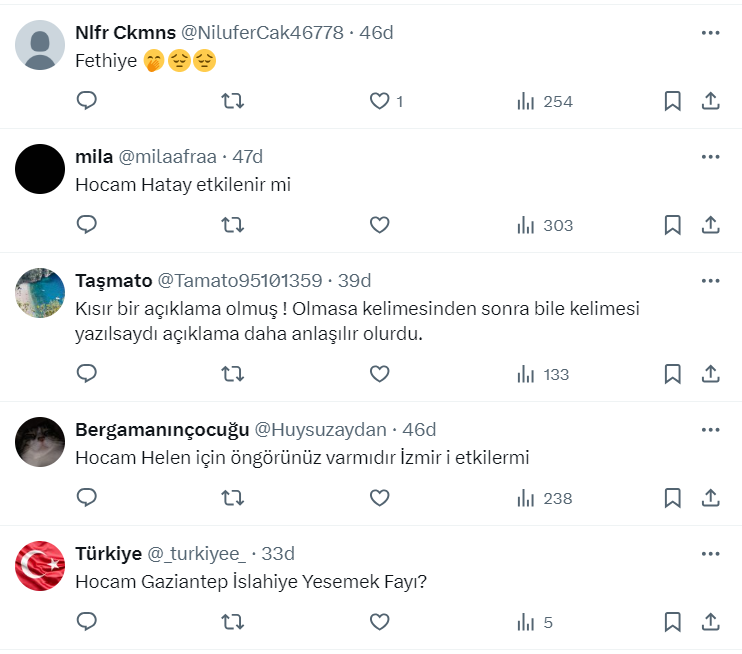Open the @NiluferCak46778 profile handle

coord(262,33)
